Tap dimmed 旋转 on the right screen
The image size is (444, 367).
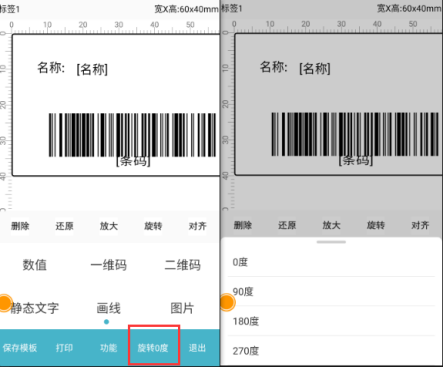pyautogui.click(x=376, y=225)
